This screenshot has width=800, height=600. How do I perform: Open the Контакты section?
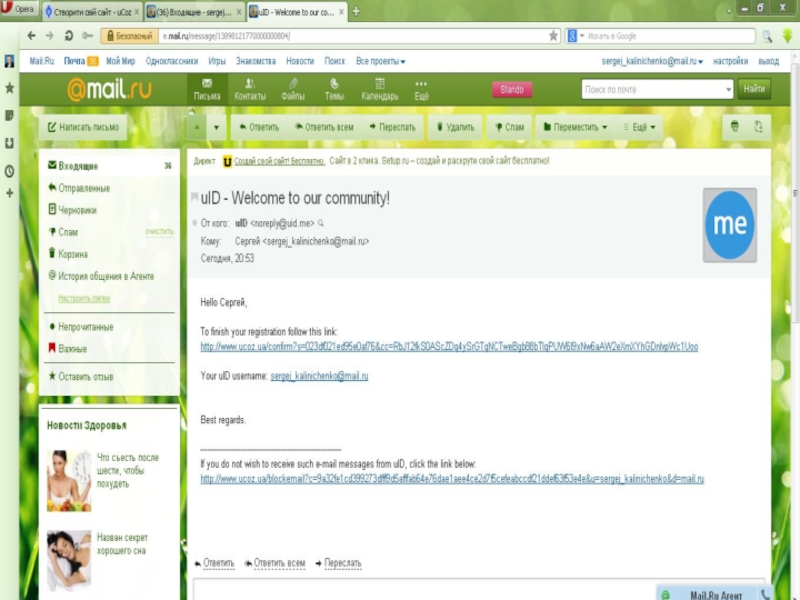point(250,89)
